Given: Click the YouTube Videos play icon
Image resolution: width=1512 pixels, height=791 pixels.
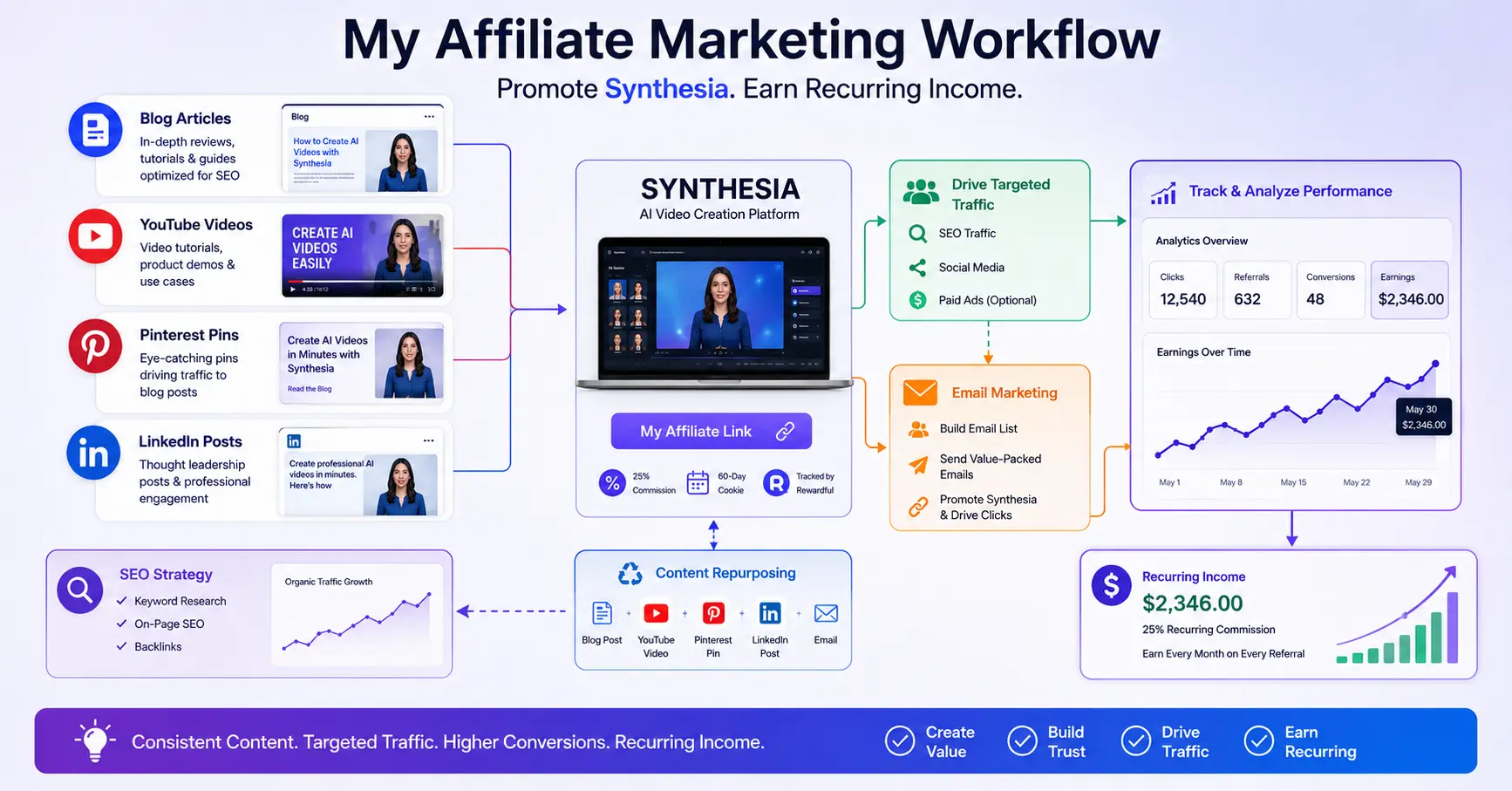Looking at the screenshot, I should pyautogui.click(x=95, y=235).
